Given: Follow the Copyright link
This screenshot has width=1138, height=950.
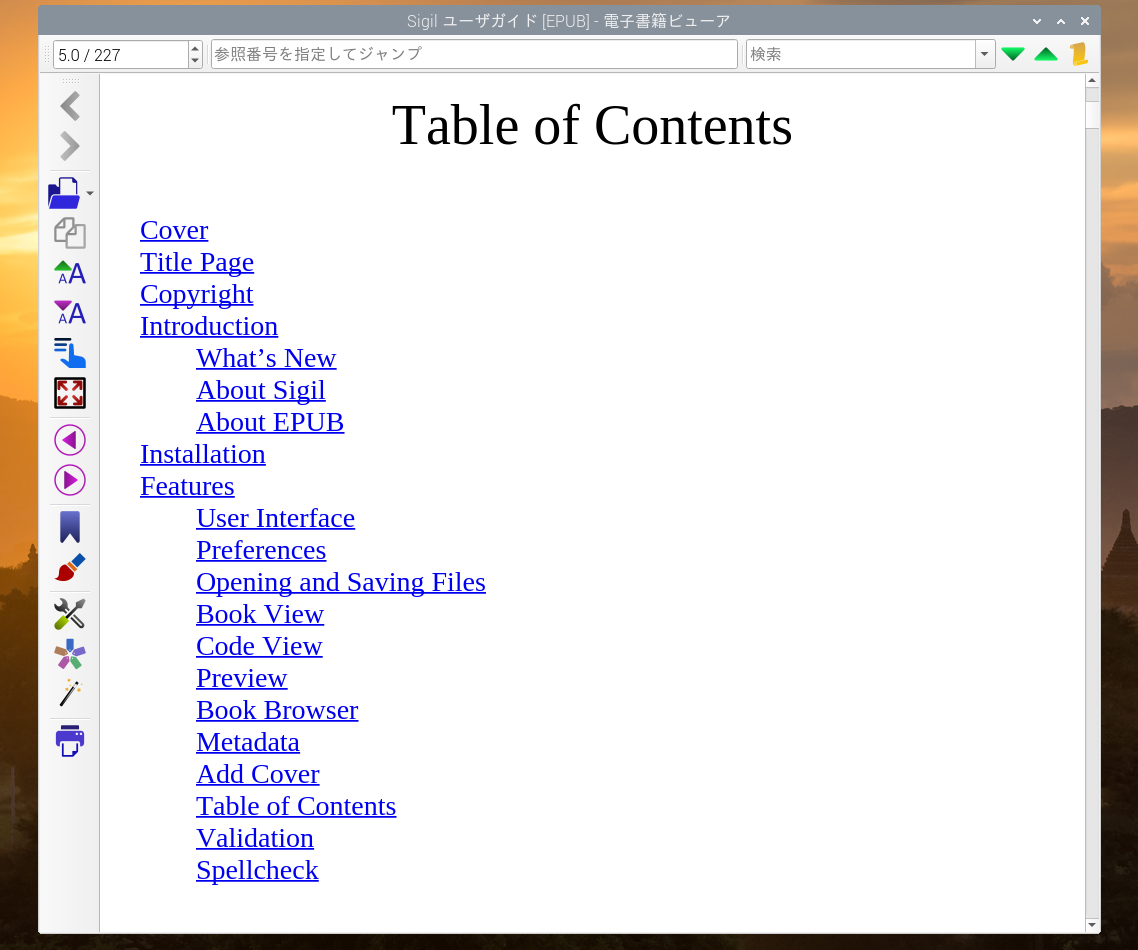Looking at the screenshot, I should [197, 294].
